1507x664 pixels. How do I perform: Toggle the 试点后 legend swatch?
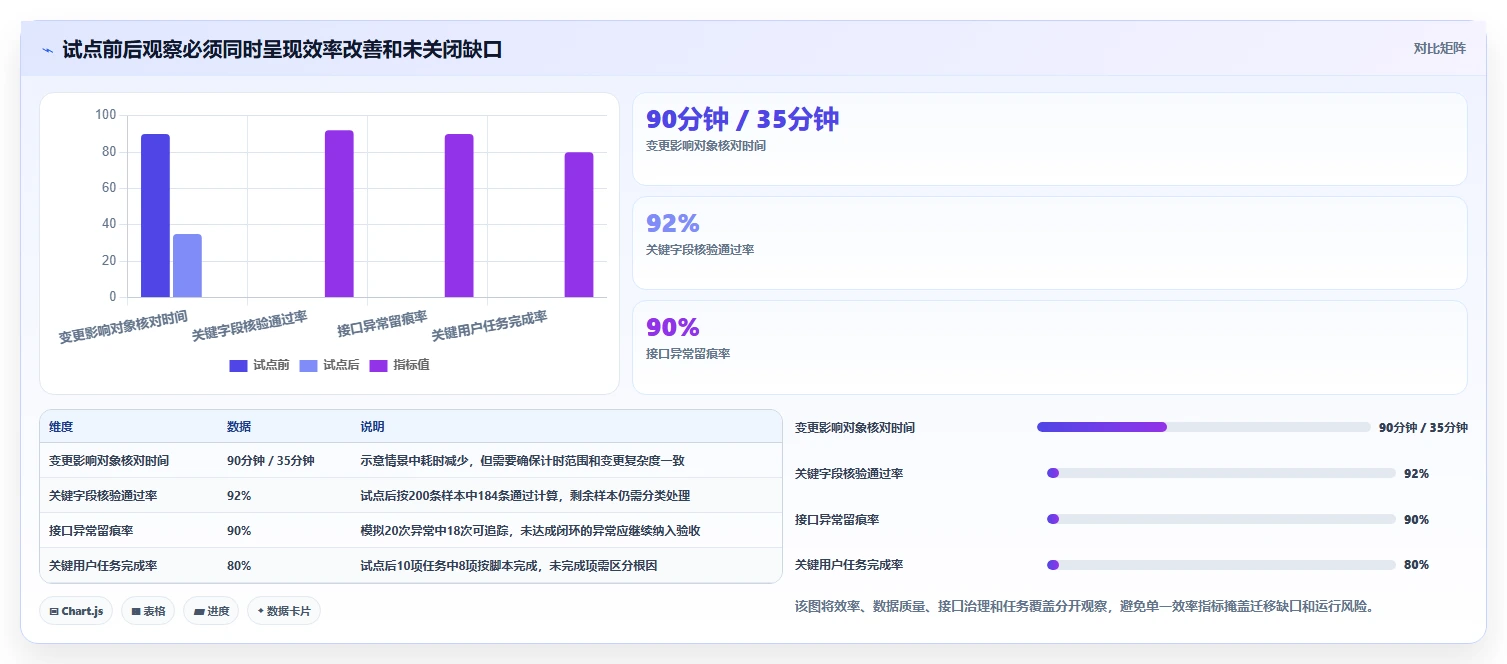[308, 365]
